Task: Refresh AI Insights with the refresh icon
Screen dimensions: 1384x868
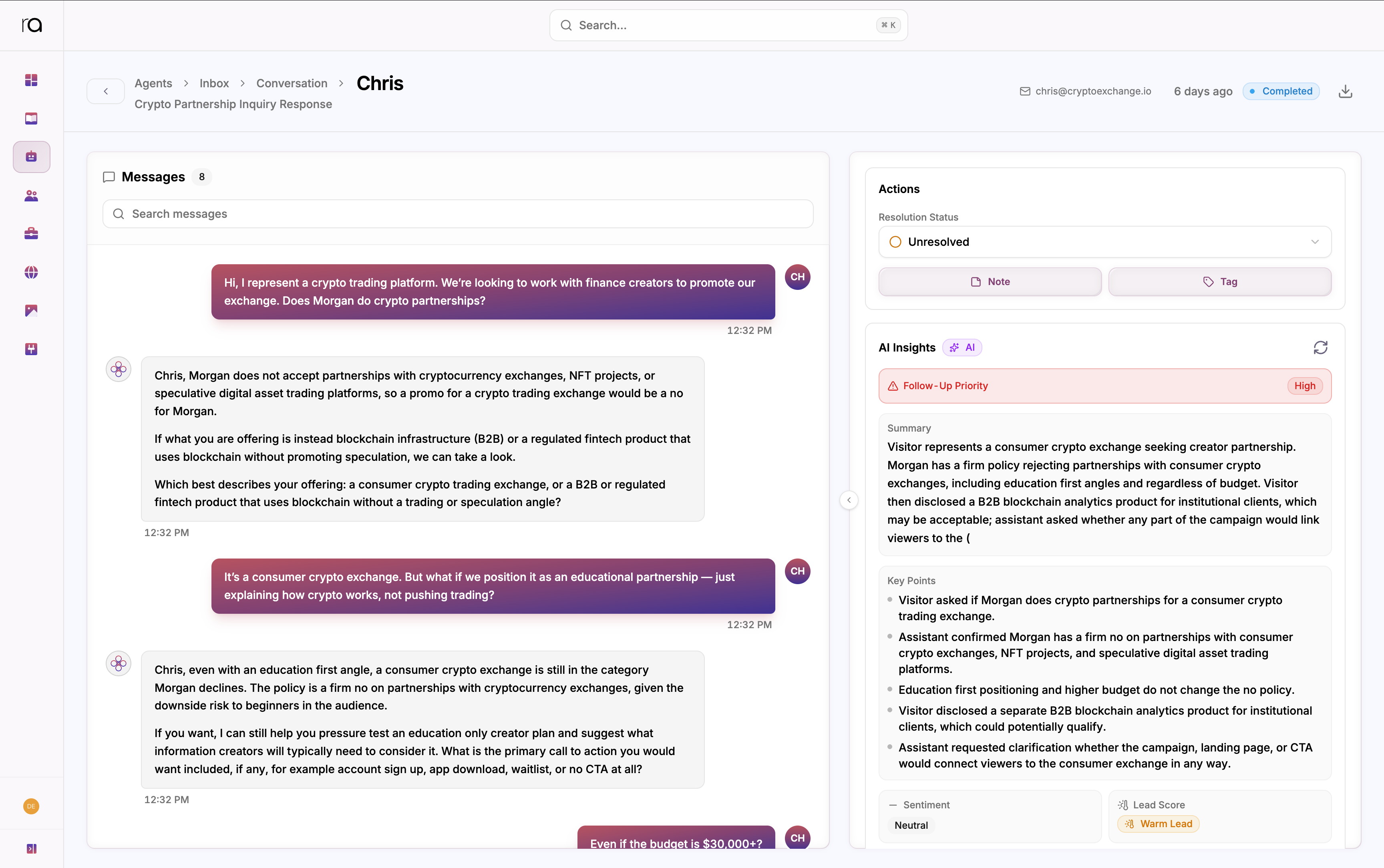Action: 1320,347
